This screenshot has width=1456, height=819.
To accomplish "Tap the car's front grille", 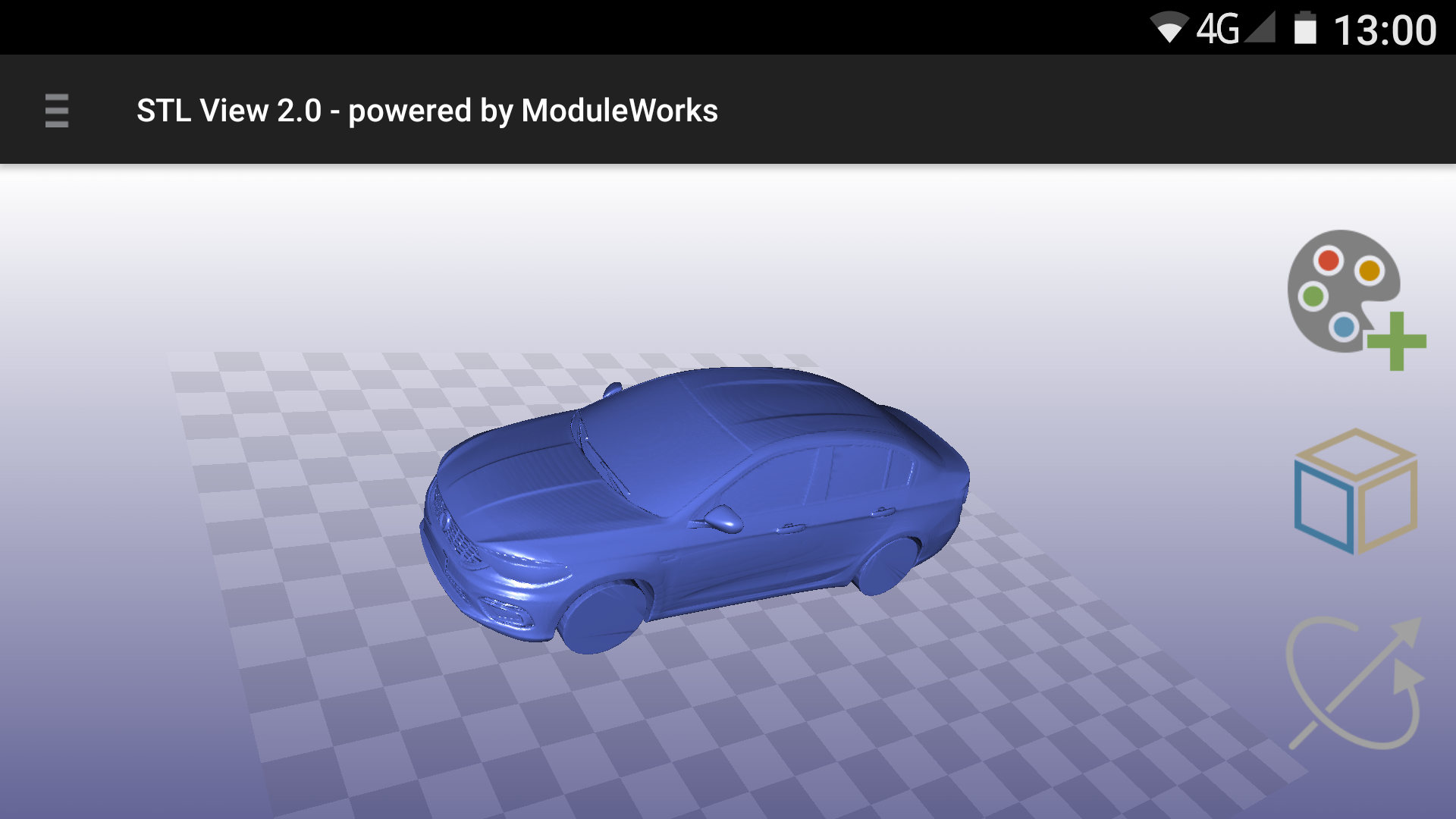I will click(459, 535).
